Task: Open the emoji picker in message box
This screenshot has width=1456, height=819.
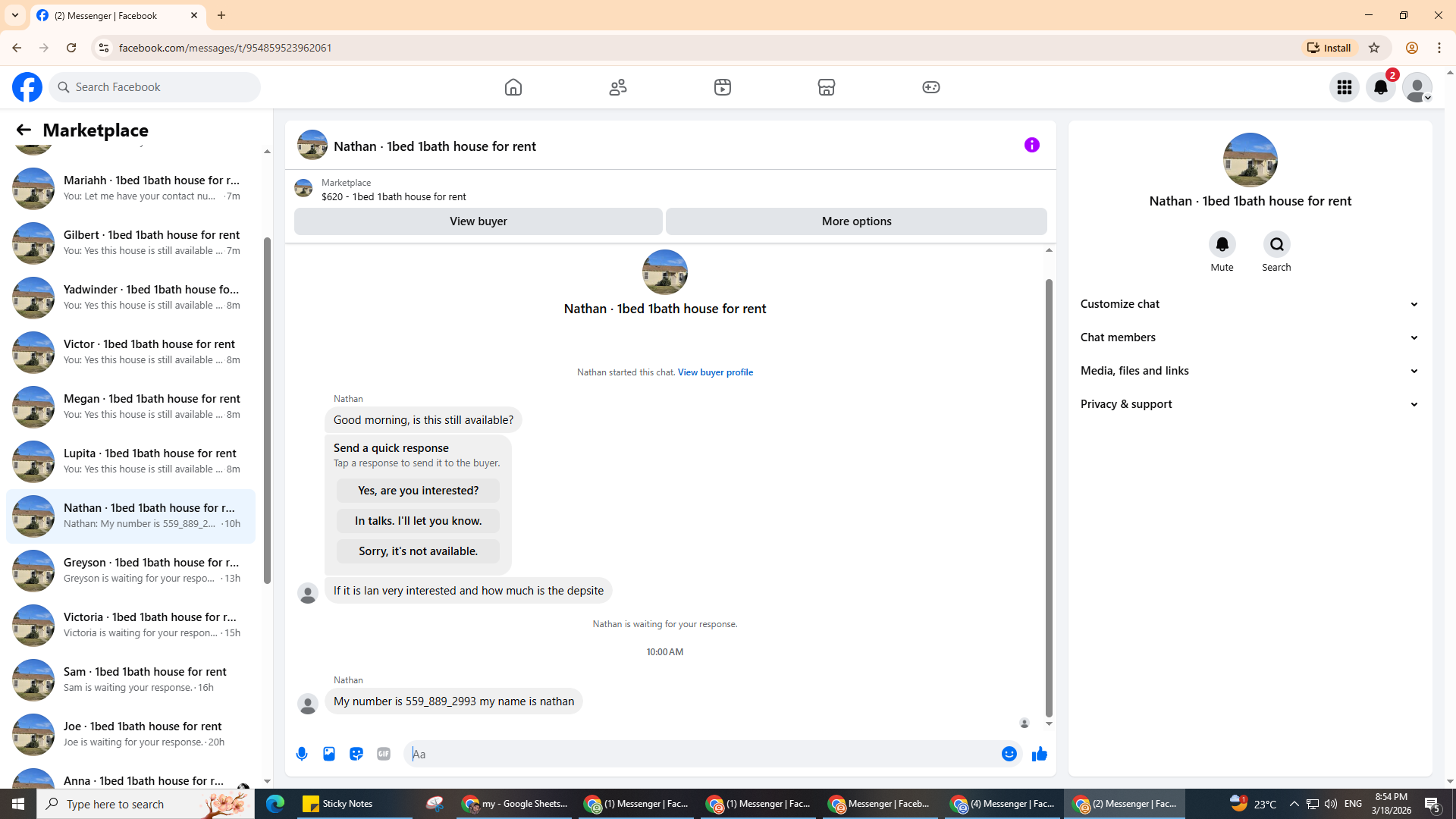Action: point(1009,754)
